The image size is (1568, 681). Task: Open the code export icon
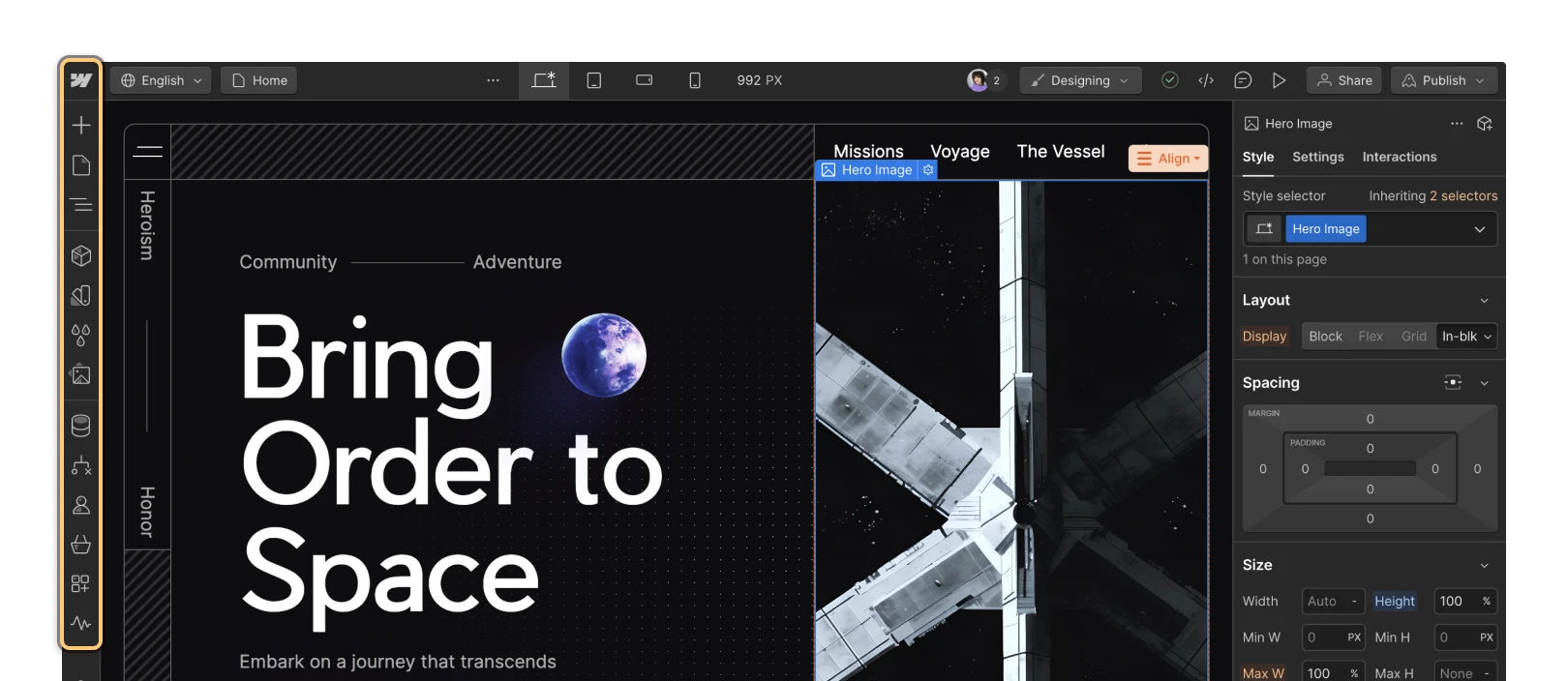(x=1206, y=80)
